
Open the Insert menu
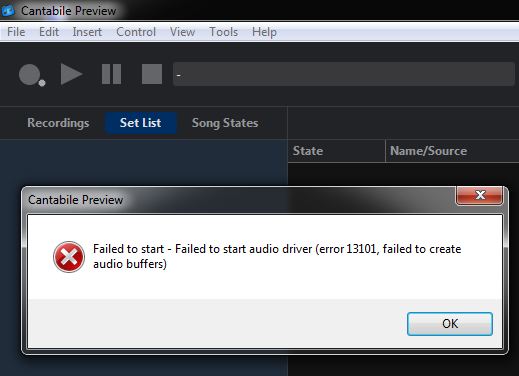[87, 32]
